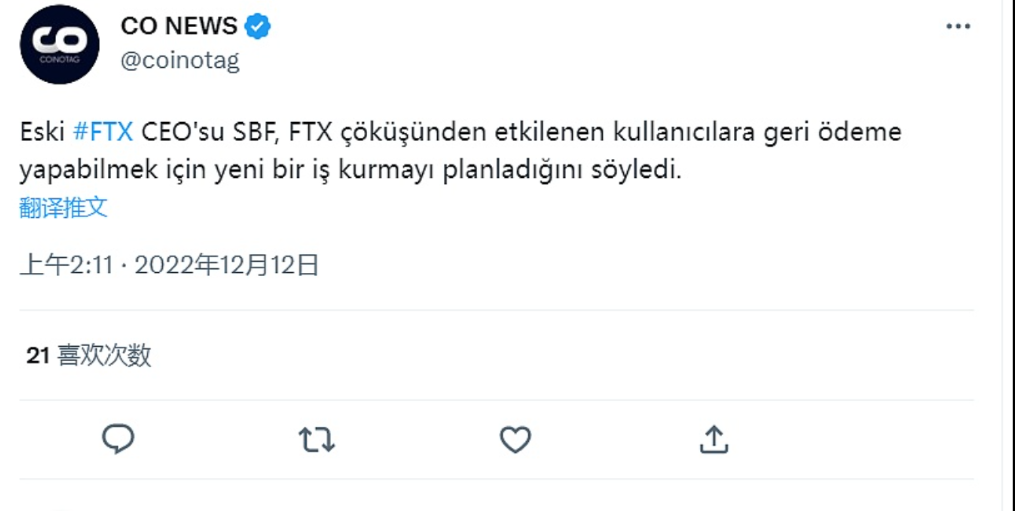This screenshot has height=511, width=1015.
Task: Click the word söyledi ending the tweet
Action: point(641,170)
